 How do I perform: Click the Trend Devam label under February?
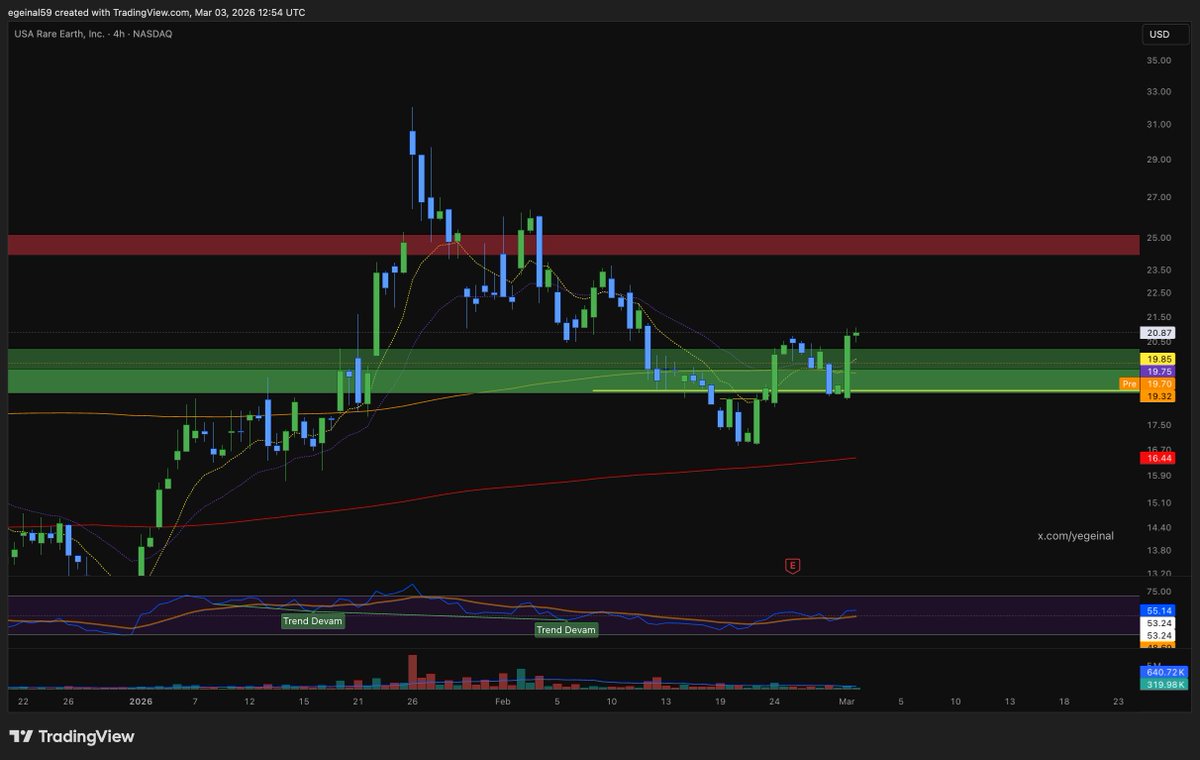pyautogui.click(x=566, y=630)
